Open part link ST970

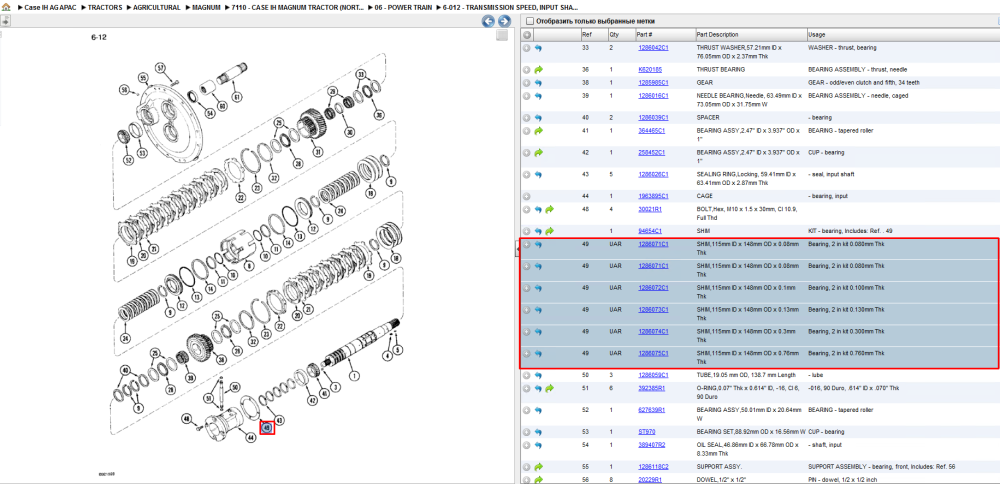click(x=647, y=432)
